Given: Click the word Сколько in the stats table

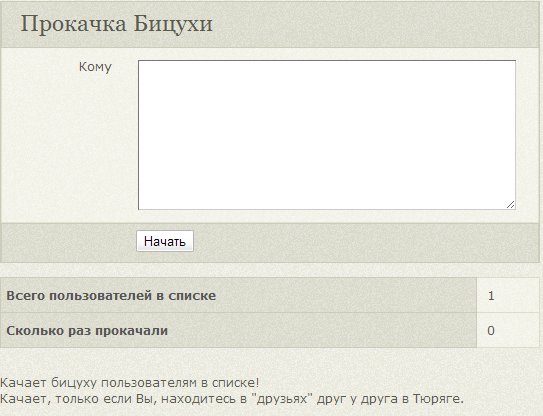Looking at the screenshot, I should 35,330.
